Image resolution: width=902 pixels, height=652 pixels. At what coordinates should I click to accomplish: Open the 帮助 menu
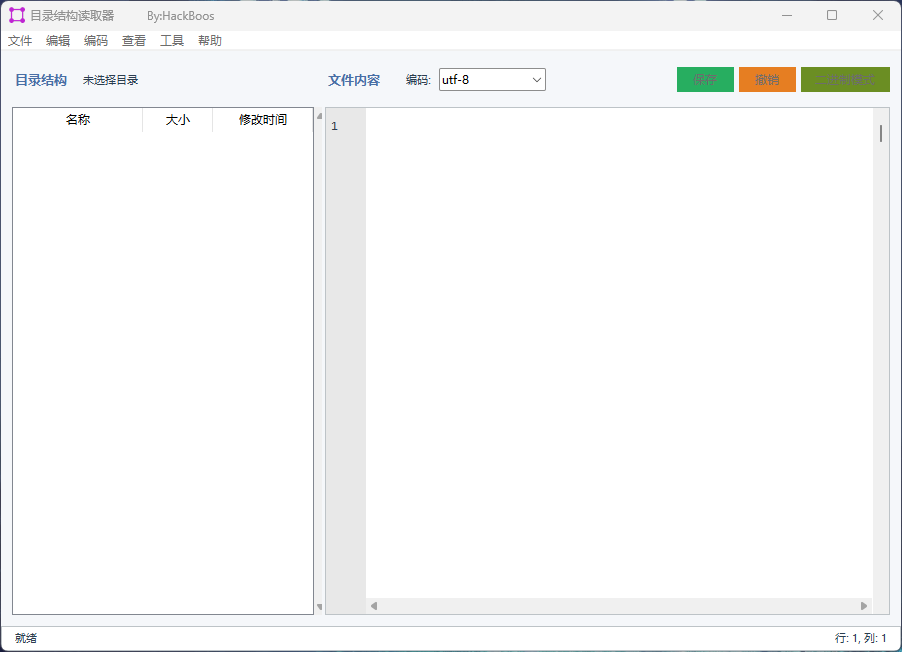(x=210, y=41)
